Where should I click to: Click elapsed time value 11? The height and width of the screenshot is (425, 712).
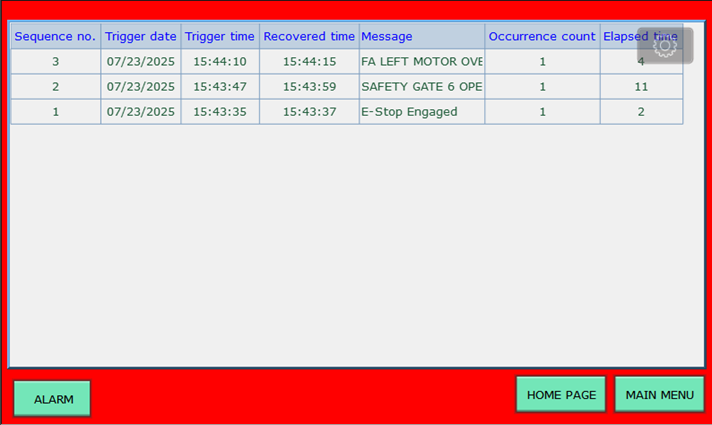641,87
